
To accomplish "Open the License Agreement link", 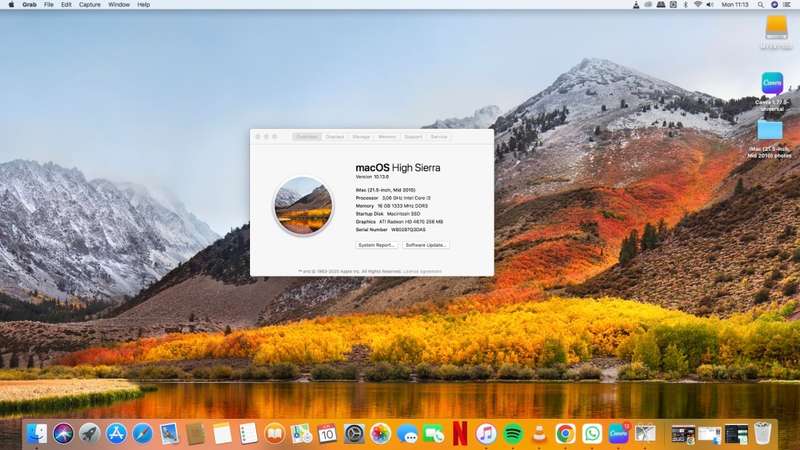I will [x=422, y=271].
